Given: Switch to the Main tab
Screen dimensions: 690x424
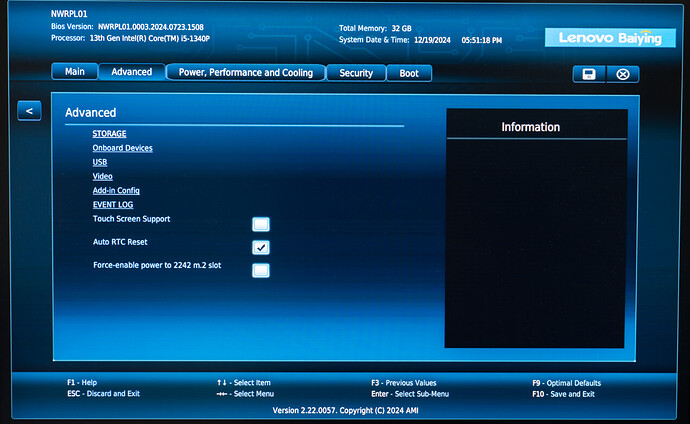Looking at the screenshot, I should click(75, 72).
